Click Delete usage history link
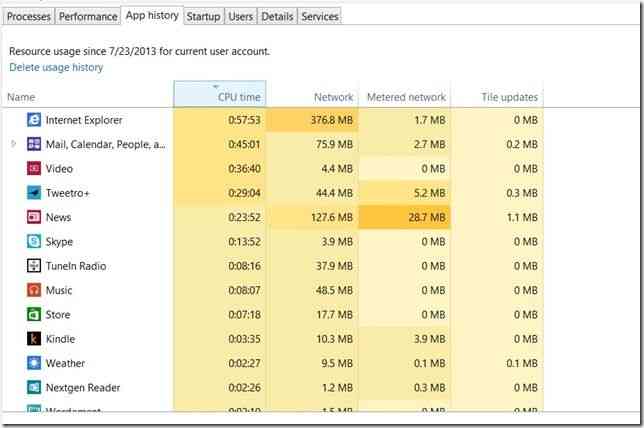Viewport: 644px width, 428px height. point(56,67)
